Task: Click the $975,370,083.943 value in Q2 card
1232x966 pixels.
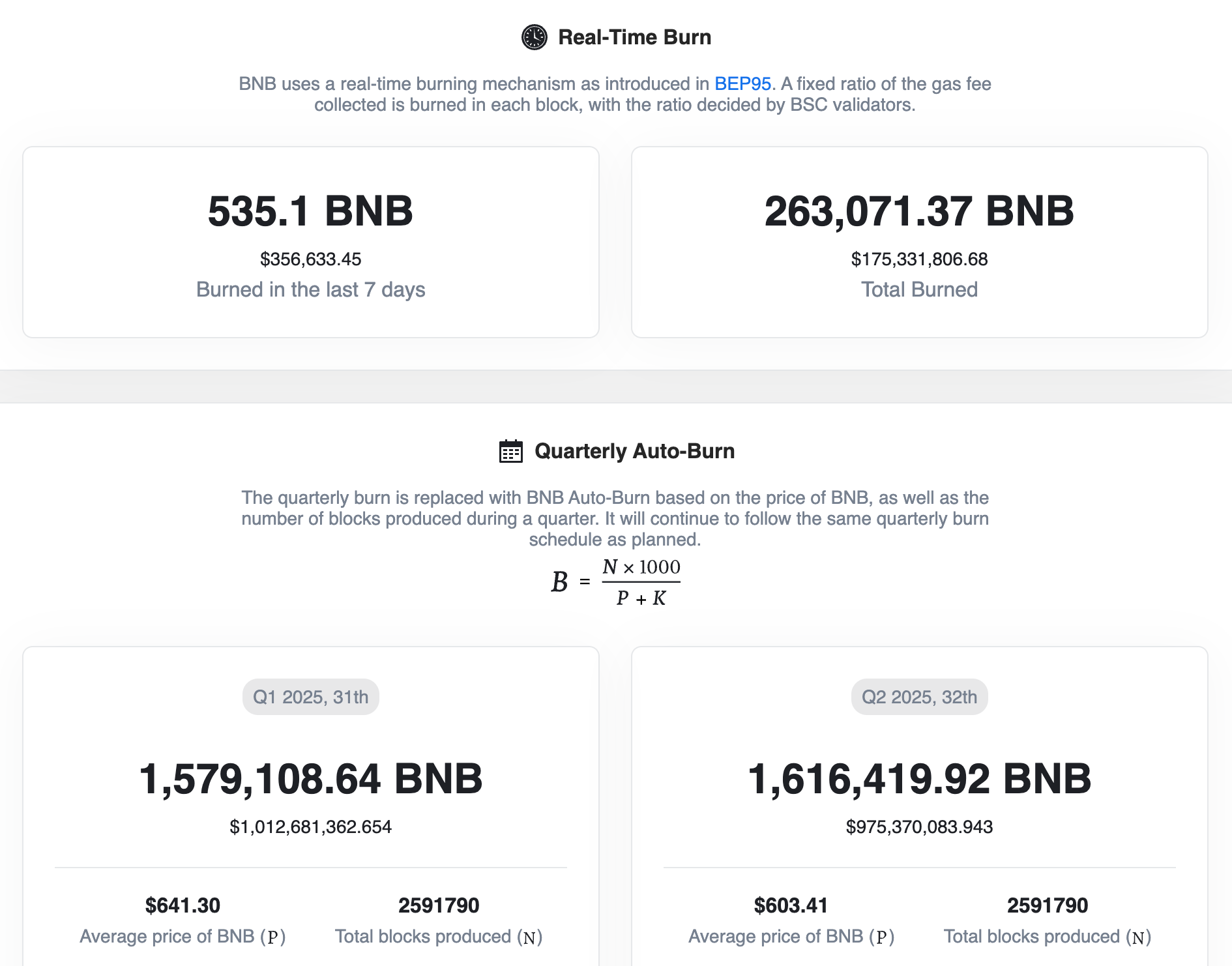Action: (x=919, y=827)
